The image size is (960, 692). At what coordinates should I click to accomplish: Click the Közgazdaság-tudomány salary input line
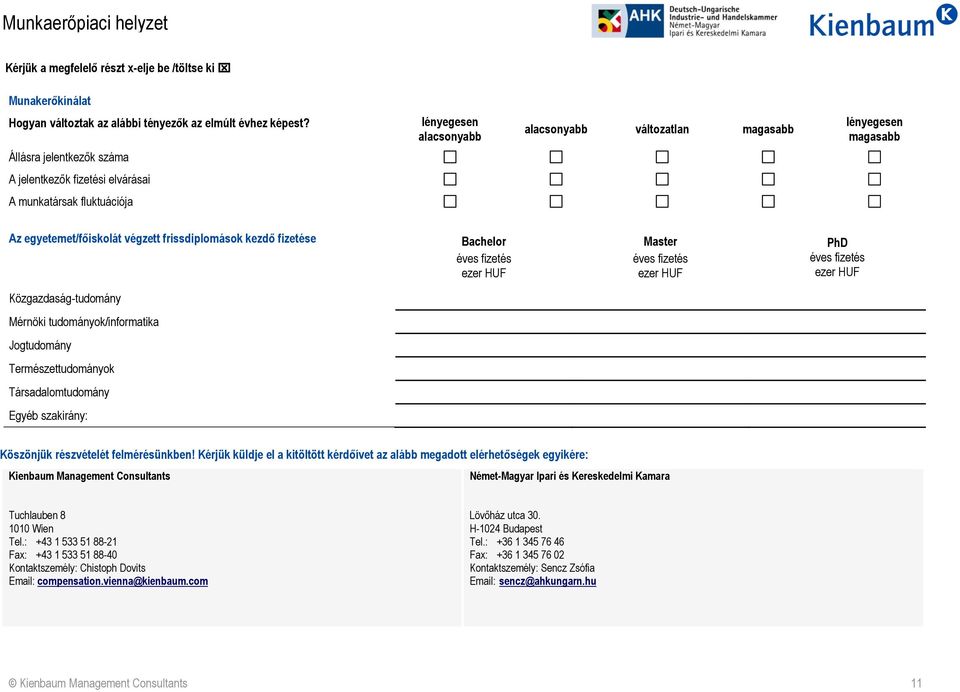660,300
